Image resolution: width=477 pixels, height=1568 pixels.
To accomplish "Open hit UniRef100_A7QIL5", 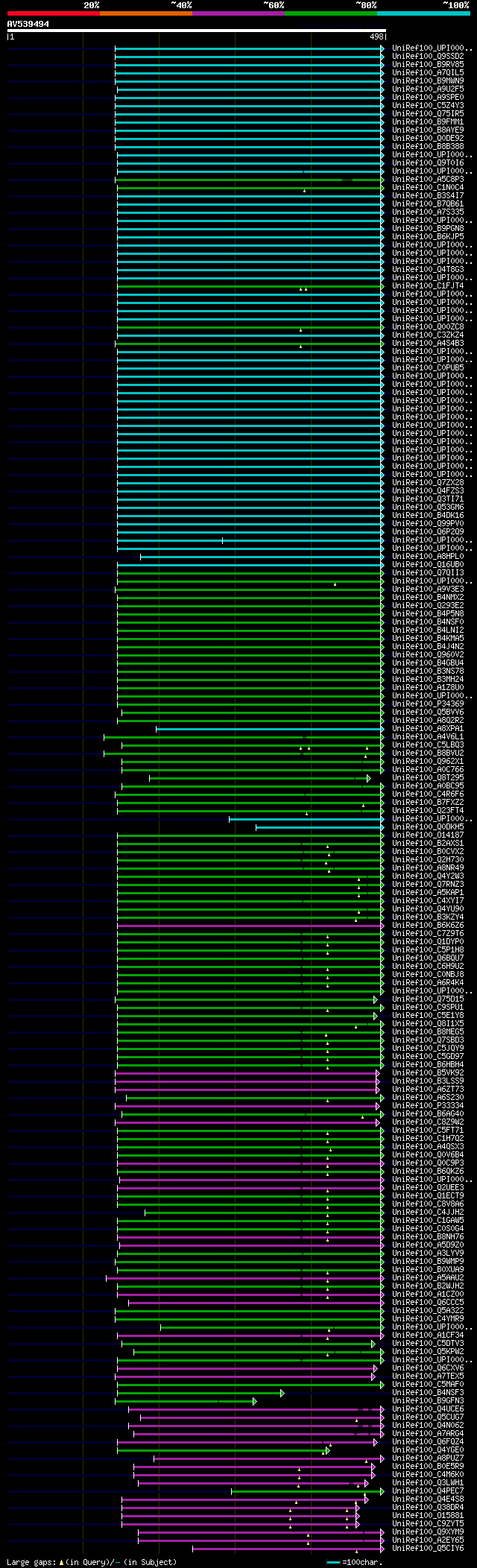I will coord(428,72).
